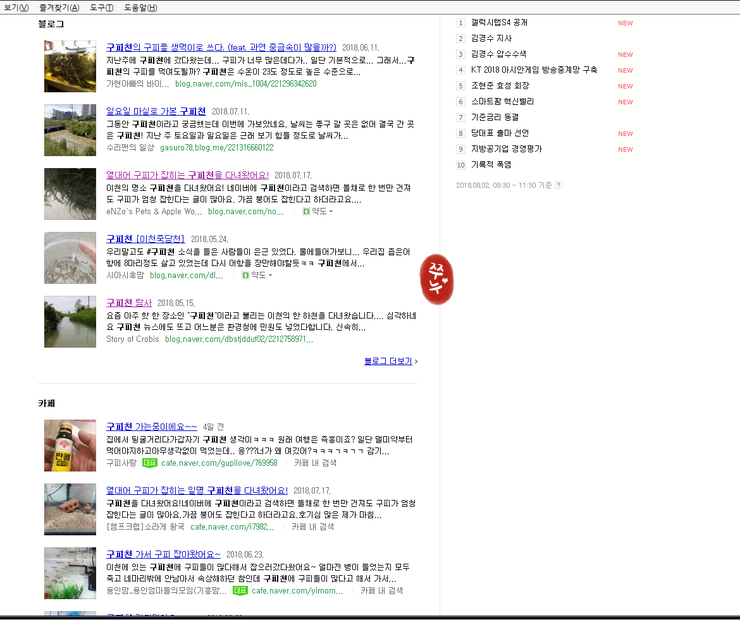
Task: Open aquarium thumbnail of first blog result
Action: [x=70, y=66]
